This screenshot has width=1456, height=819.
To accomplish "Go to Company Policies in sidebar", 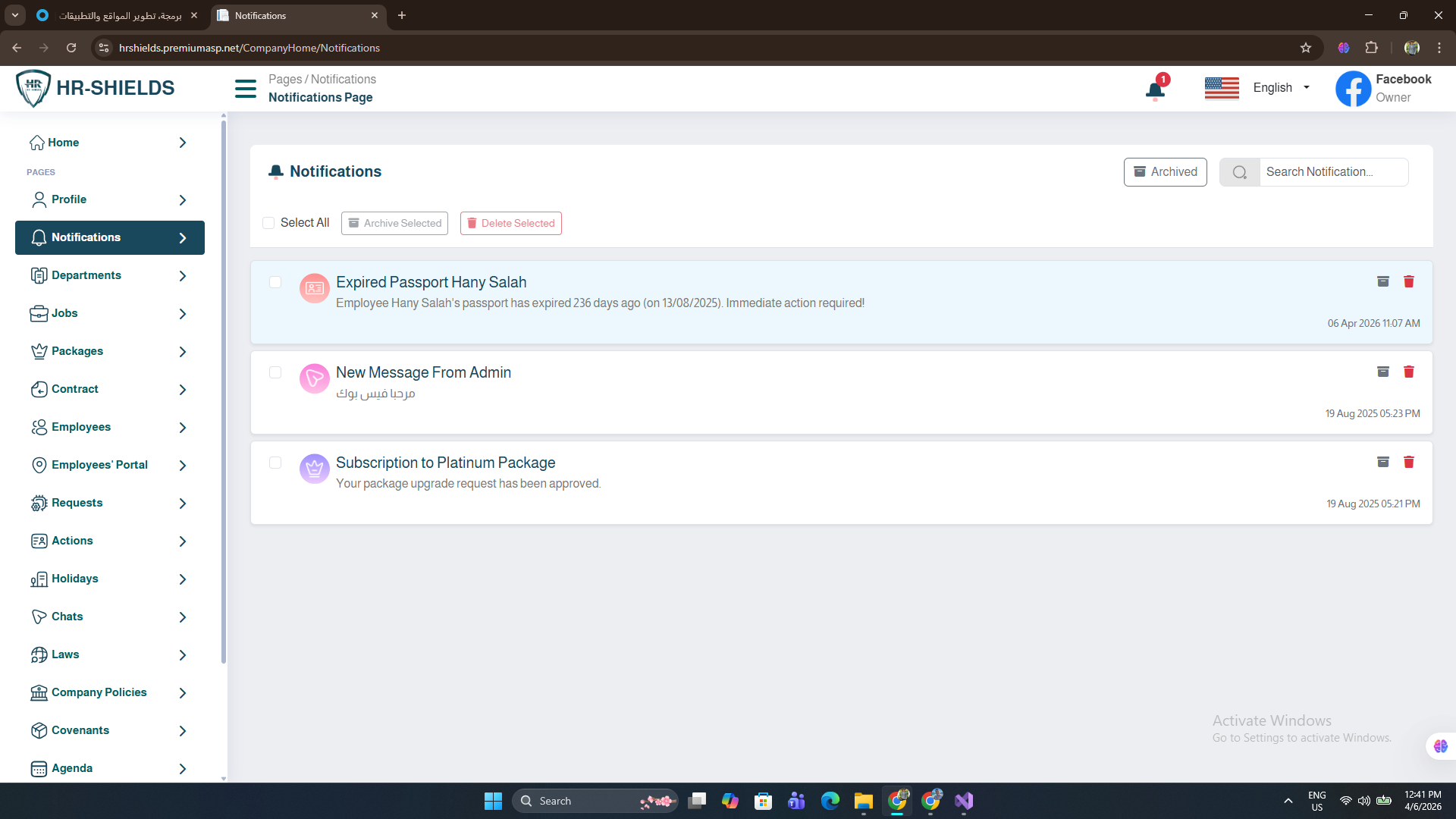I will click(x=99, y=692).
